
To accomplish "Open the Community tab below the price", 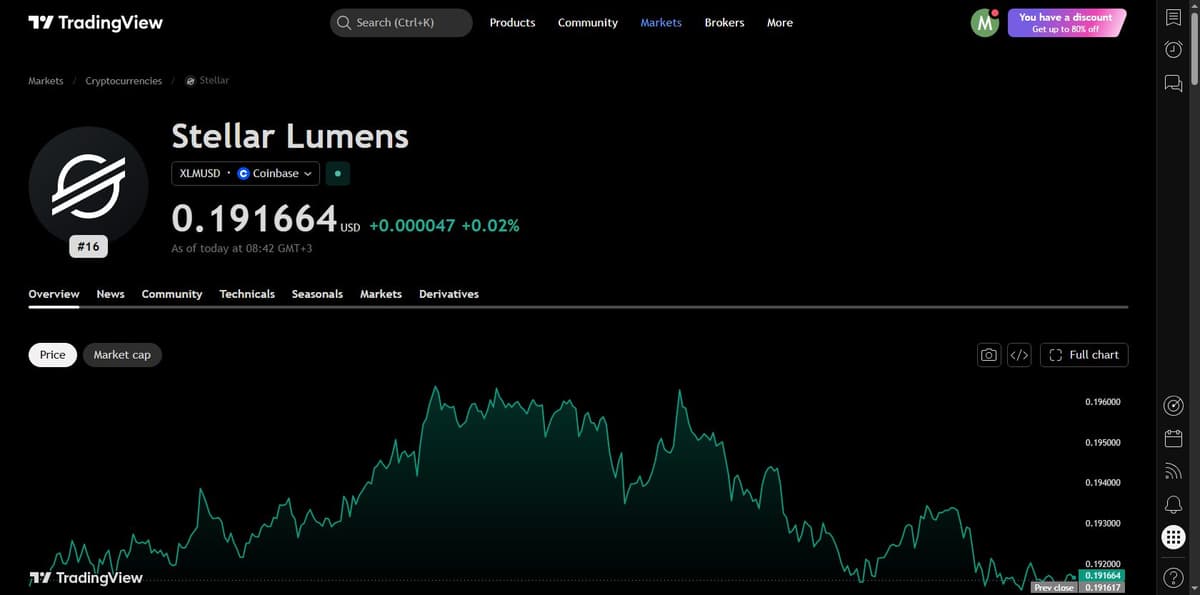I will point(172,294).
